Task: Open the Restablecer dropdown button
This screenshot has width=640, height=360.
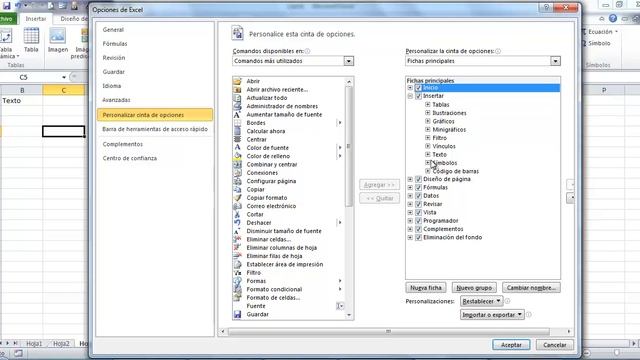Action: pyautogui.click(x=482, y=301)
